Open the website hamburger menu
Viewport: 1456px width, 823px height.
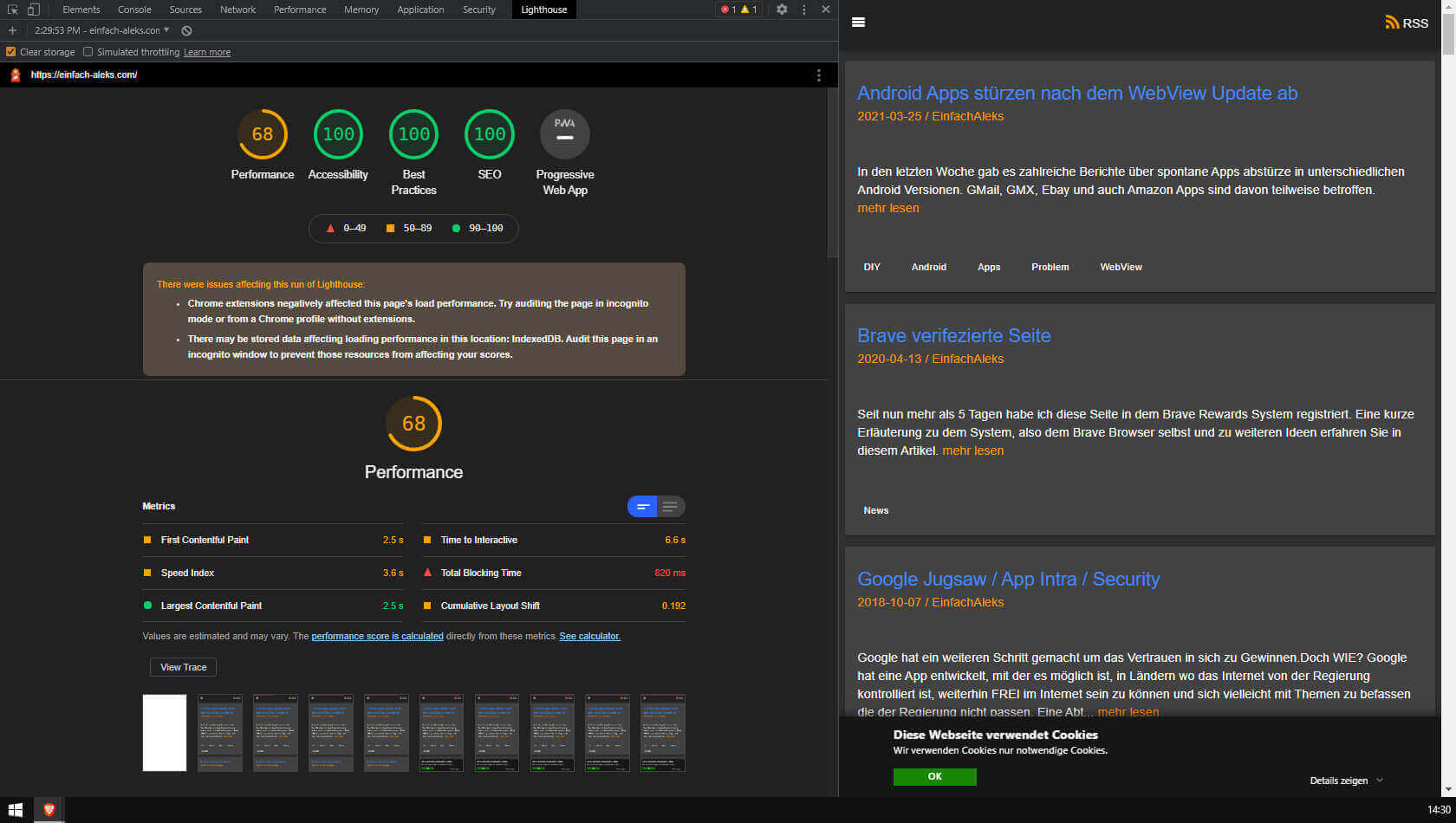point(858,23)
